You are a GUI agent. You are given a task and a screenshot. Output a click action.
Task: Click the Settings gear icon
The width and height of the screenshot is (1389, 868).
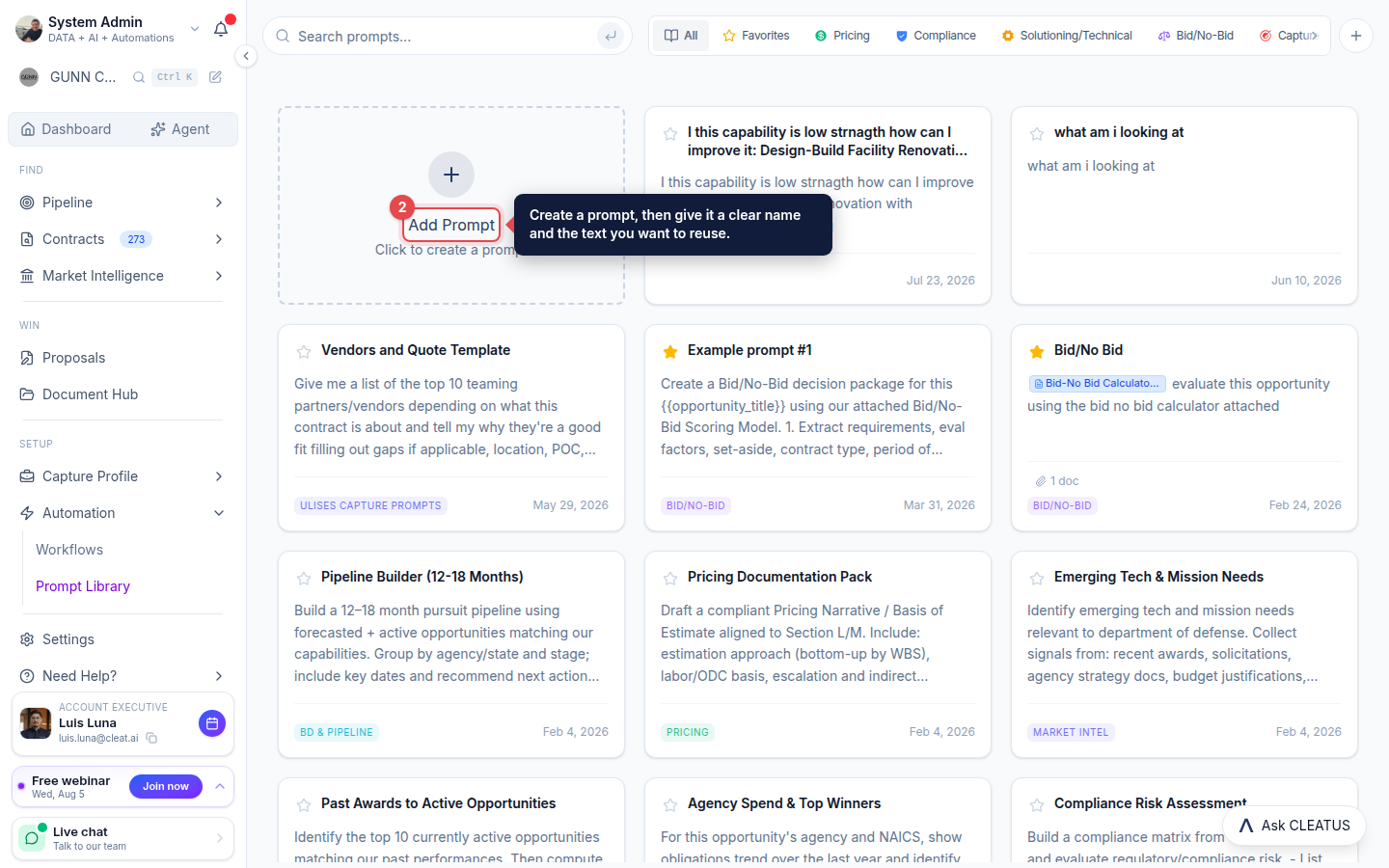point(27,639)
